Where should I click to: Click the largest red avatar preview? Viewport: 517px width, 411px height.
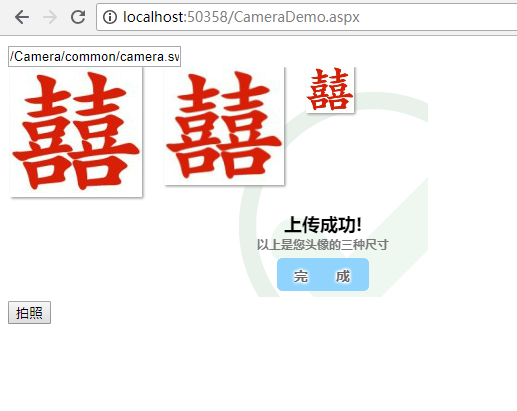[76, 132]
